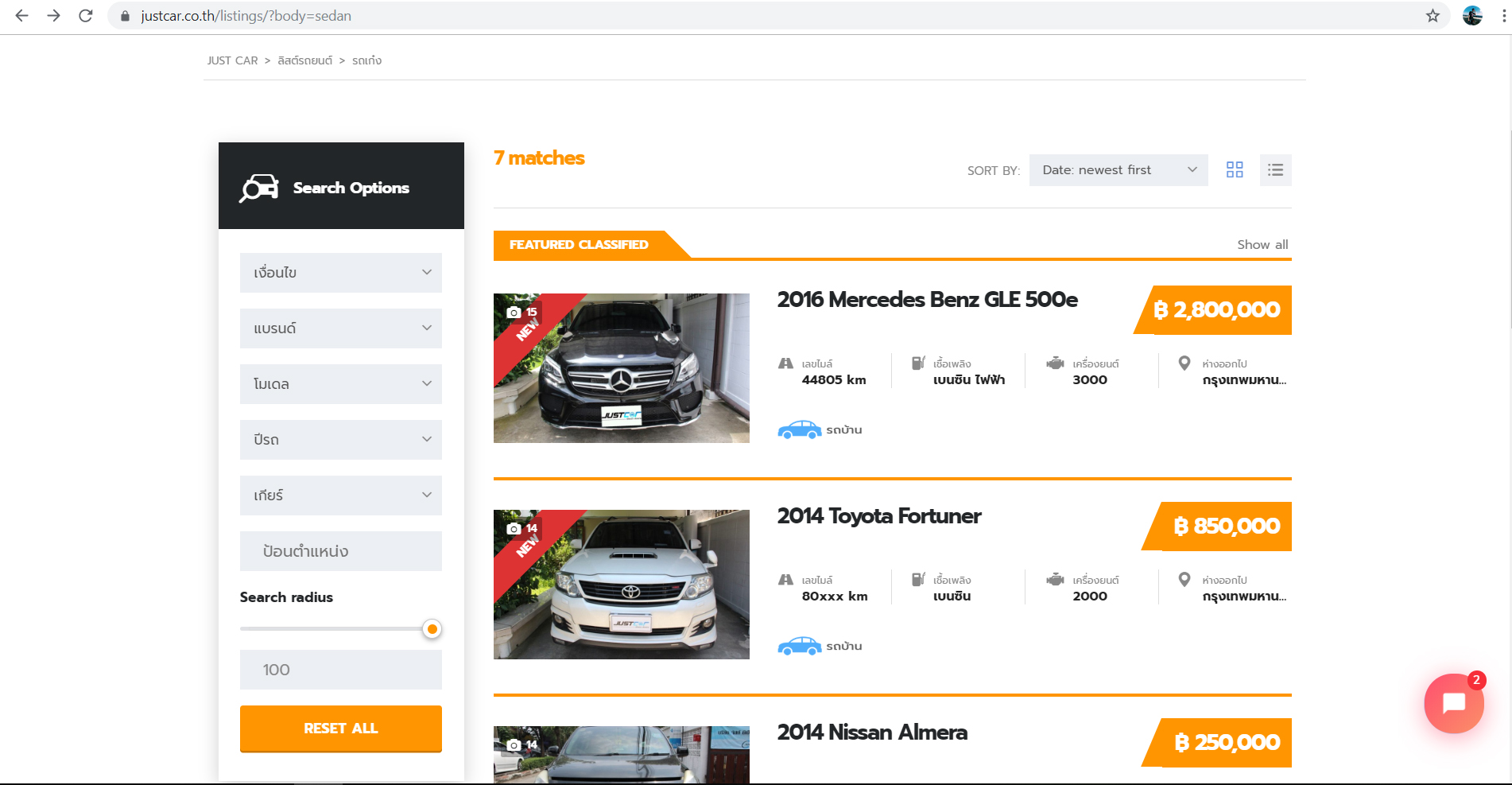Click the FEATURED CLASSIFIED tab label
This screenshot has width=1512, height=785.
[x=579, y=245]
